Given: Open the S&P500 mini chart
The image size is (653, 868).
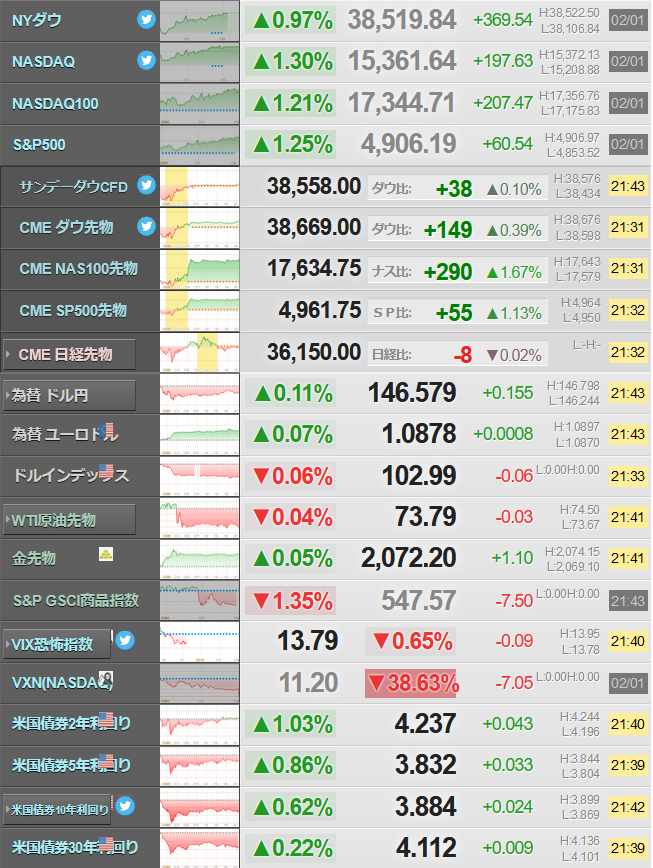Looking at the screenshot, I should click(200, 145).
